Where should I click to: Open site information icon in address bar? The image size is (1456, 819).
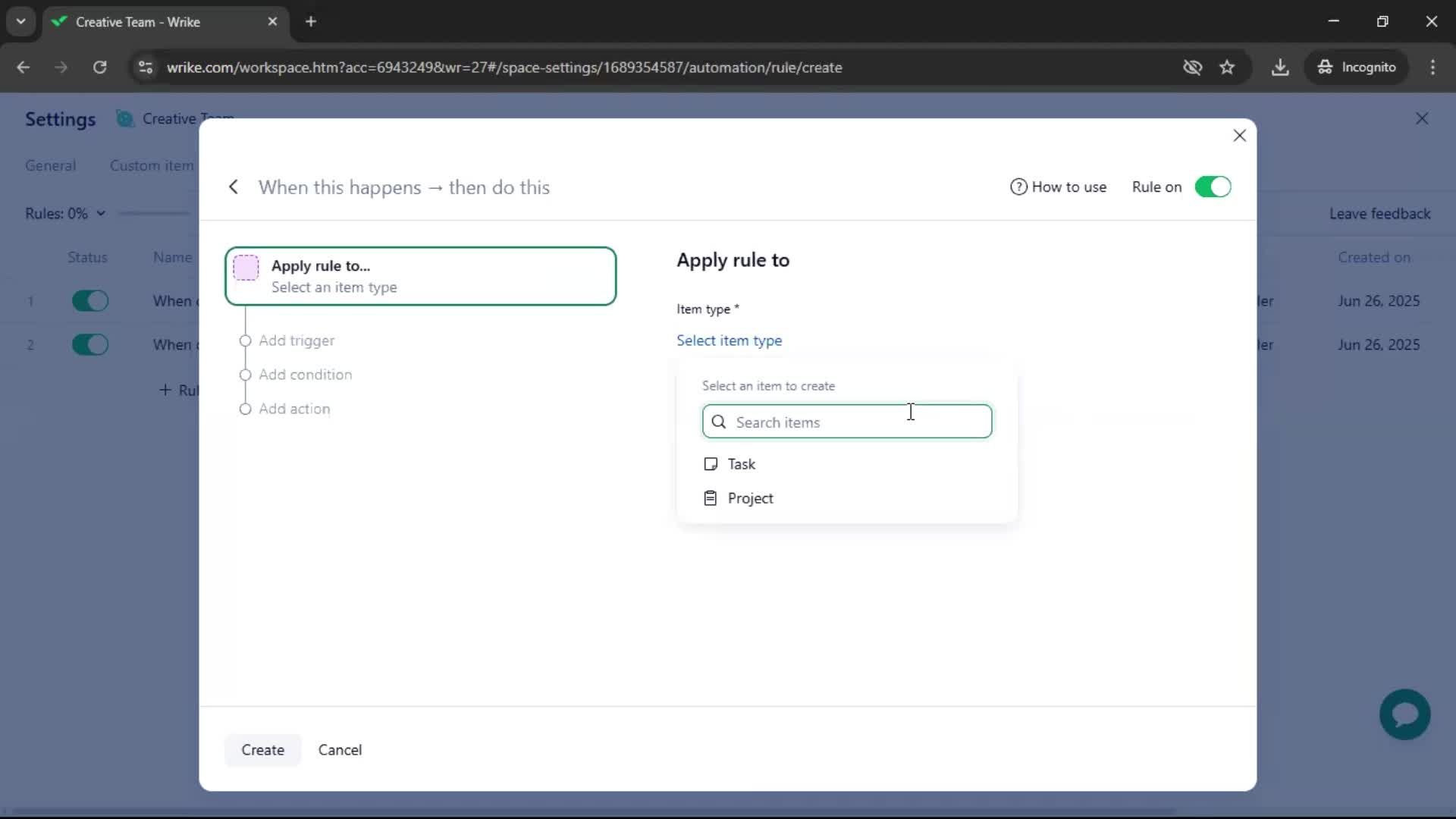[x=146, y=67]
